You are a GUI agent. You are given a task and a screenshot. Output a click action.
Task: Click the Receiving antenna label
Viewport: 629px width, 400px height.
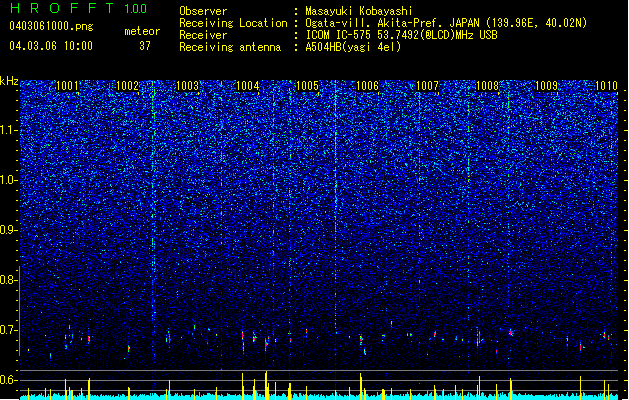pos(230,47)
